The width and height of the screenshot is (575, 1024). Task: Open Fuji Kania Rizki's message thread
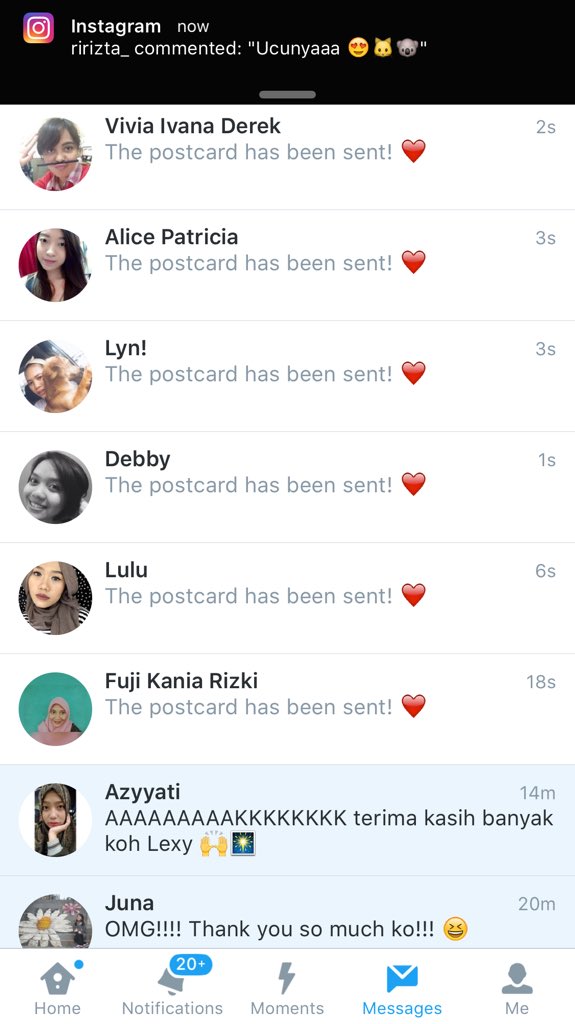288,709
